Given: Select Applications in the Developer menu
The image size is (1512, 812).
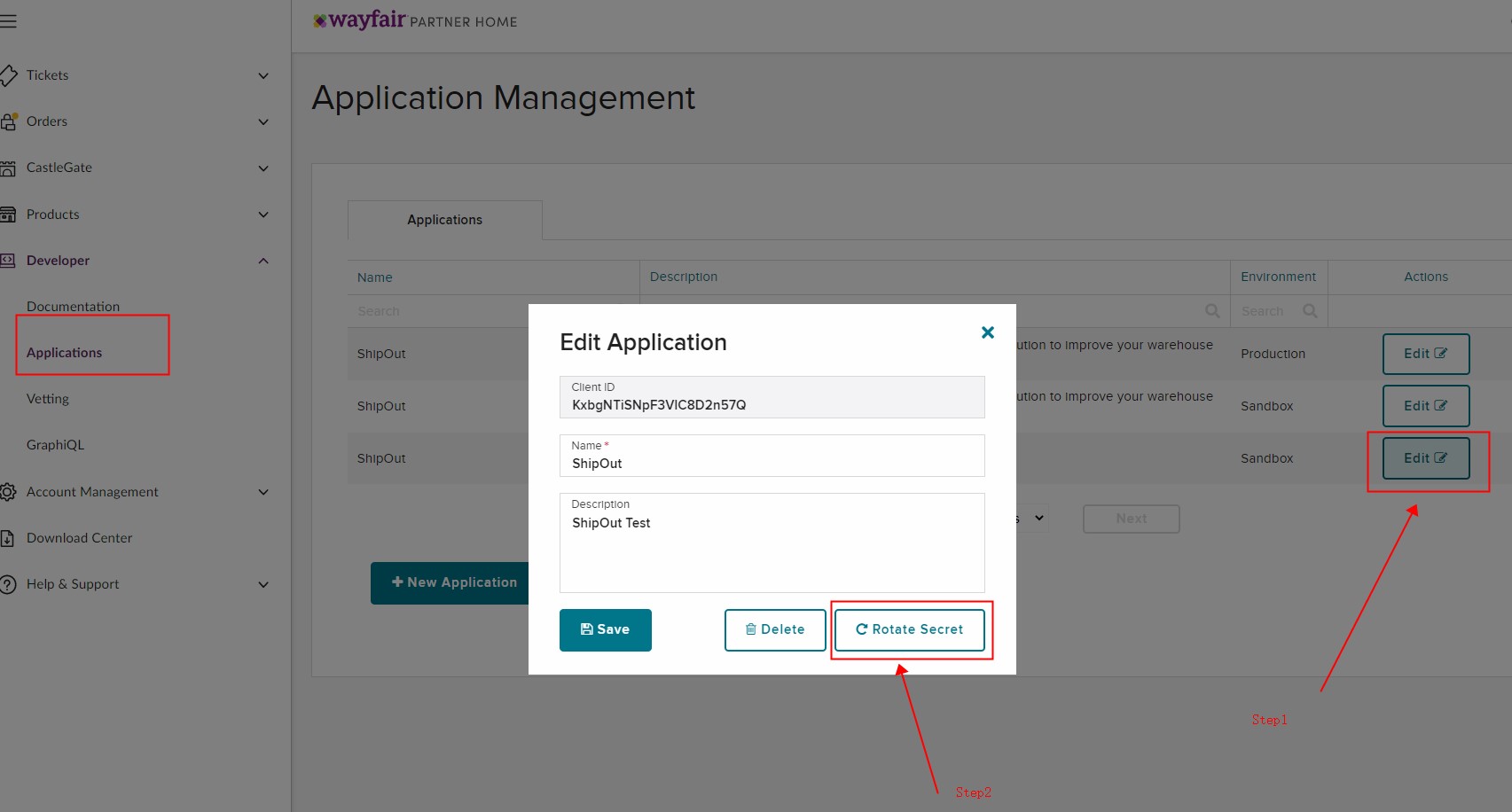Looking at the screenshot, I should [64, 353].
